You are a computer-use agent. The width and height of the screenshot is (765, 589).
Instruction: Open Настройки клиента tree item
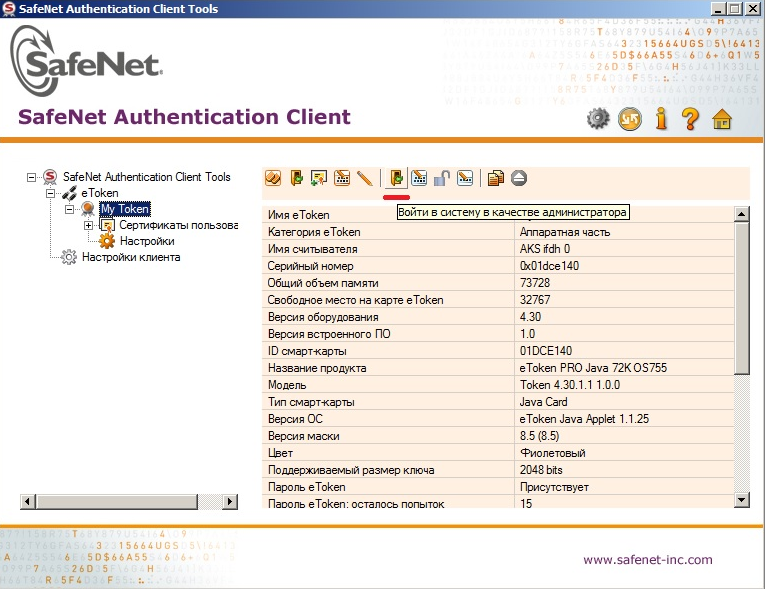tap(131, 257)
